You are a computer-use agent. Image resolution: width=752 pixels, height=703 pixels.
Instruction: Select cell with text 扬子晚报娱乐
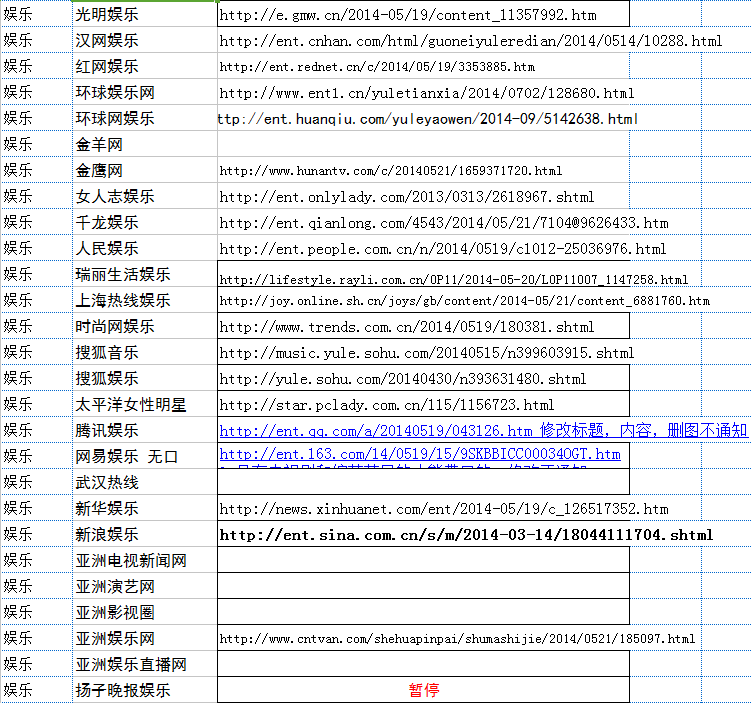(x=145, y=690)
